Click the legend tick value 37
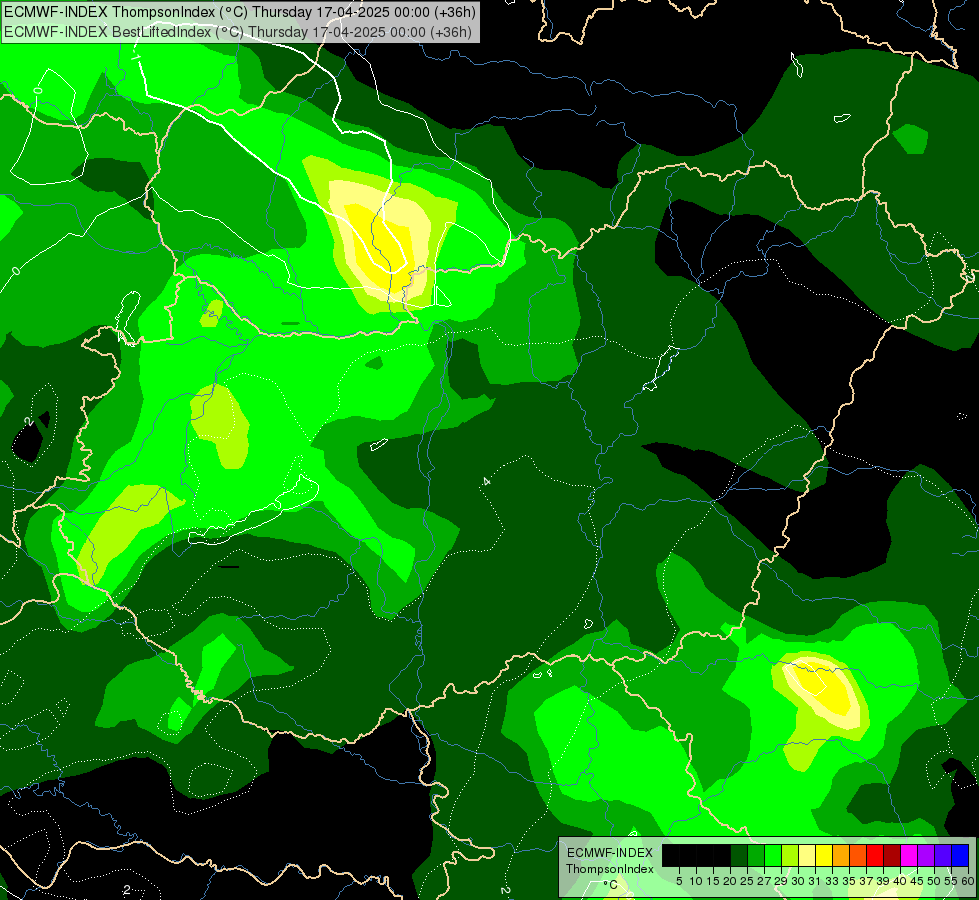 point(867,881)
